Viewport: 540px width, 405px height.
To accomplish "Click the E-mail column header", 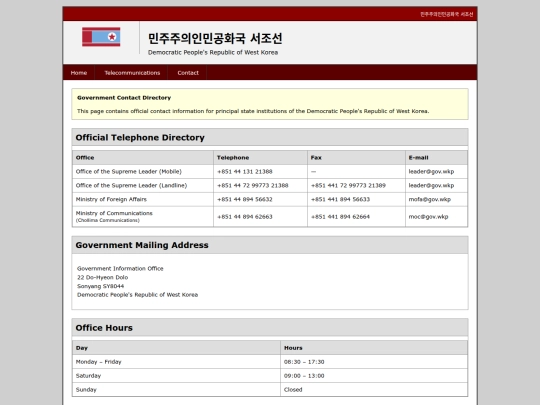I will tap(436, 158).
